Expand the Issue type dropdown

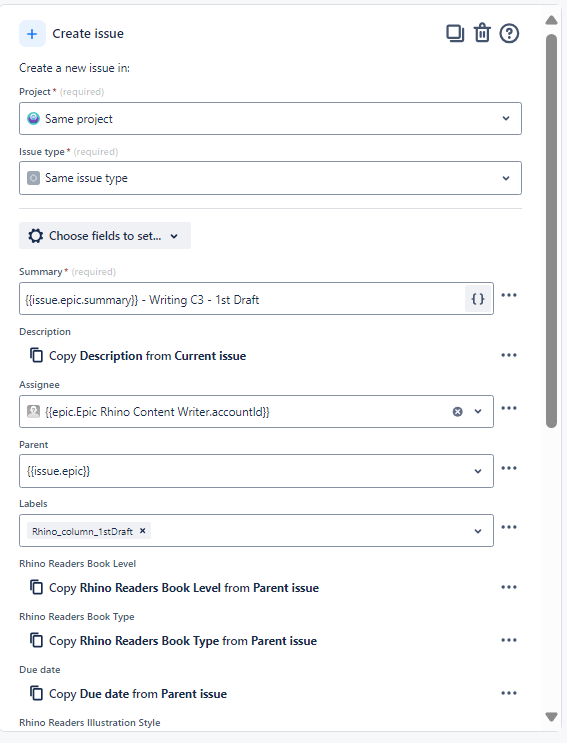pyautogui.click(x=270, y=178)
